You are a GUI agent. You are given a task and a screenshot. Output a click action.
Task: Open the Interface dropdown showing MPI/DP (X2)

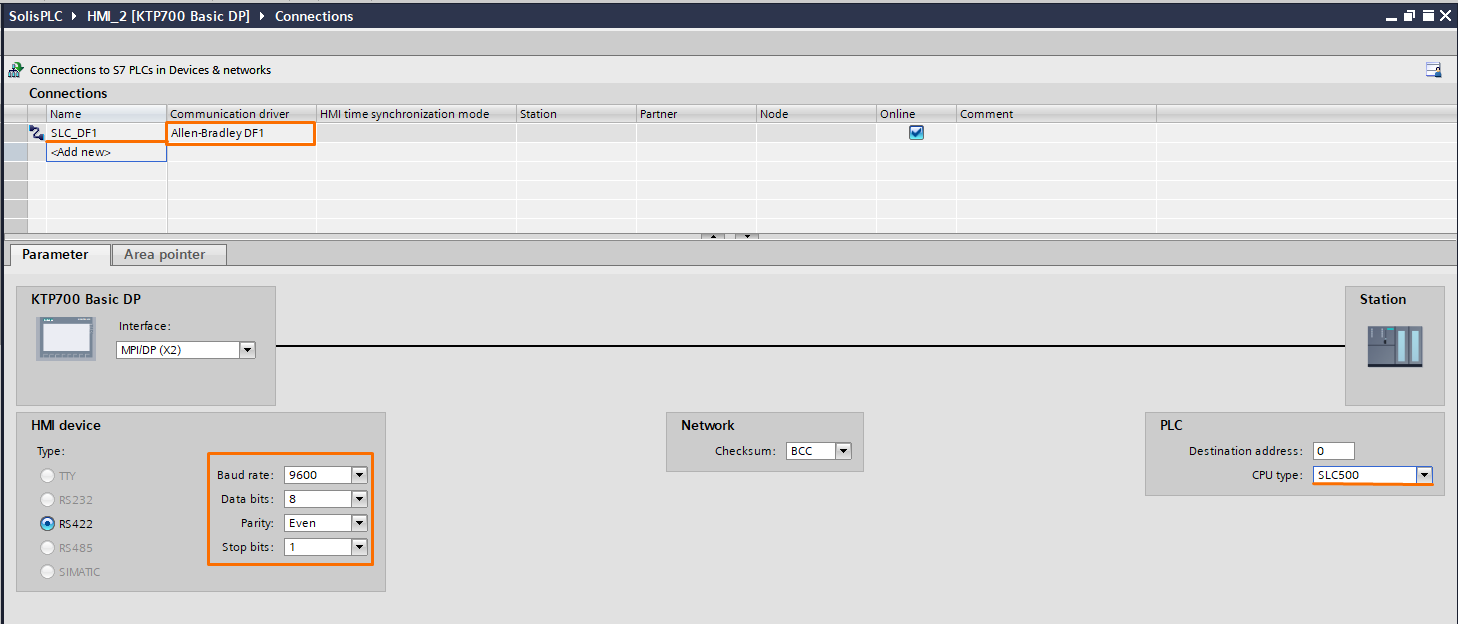247,349
